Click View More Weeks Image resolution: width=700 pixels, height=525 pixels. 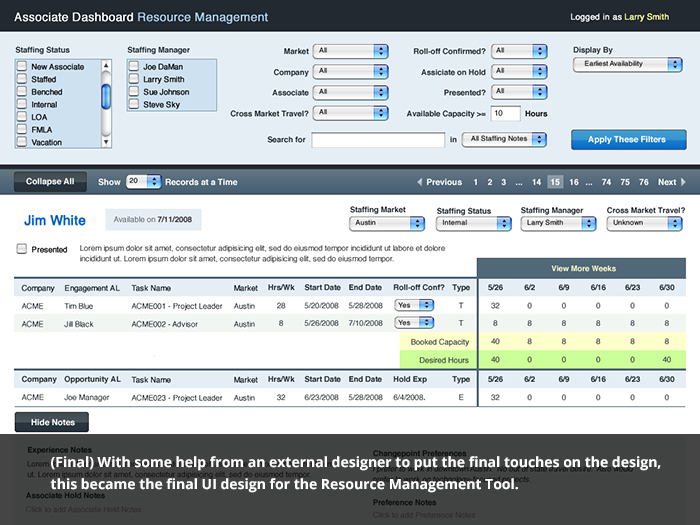pos(583,269)
